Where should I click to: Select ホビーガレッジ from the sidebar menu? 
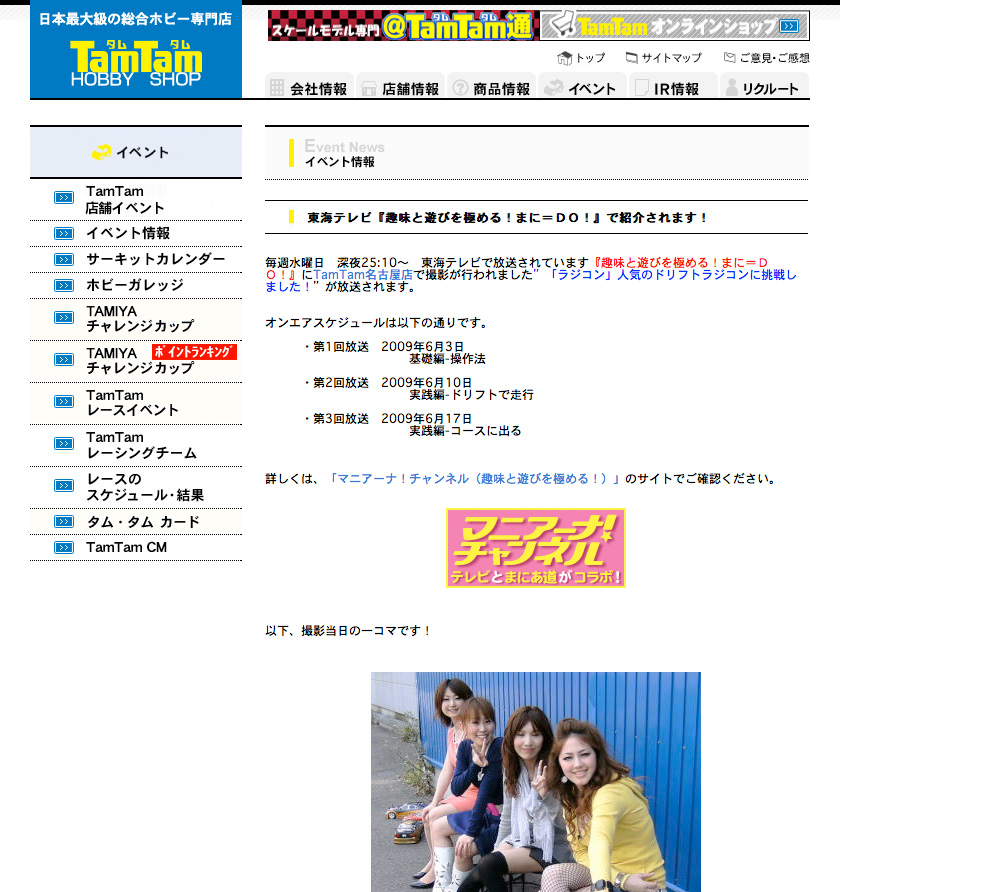(135, 285)
